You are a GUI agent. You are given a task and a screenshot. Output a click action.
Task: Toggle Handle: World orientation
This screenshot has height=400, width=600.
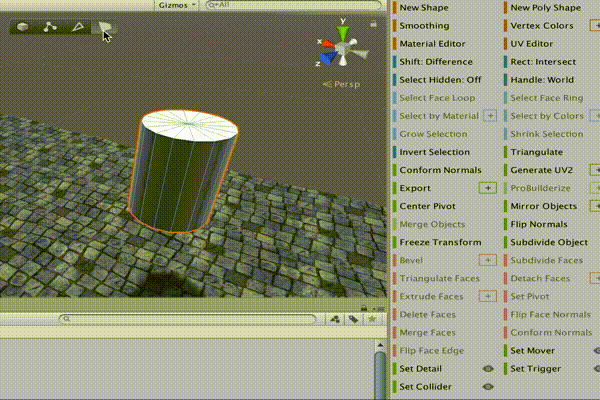tap(542, 80)
